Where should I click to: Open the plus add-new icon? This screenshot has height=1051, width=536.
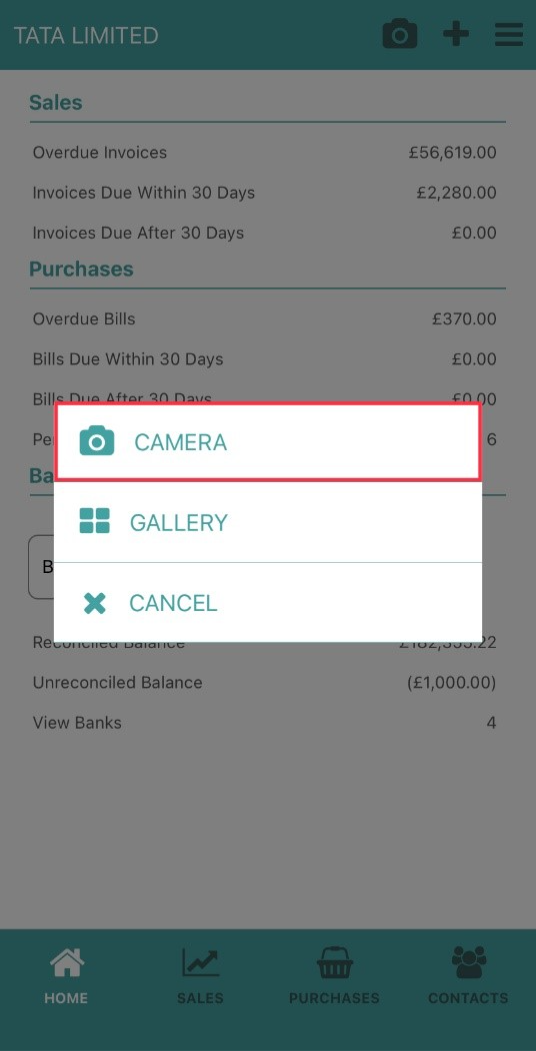pyautogui.click(x=456, y=34)
